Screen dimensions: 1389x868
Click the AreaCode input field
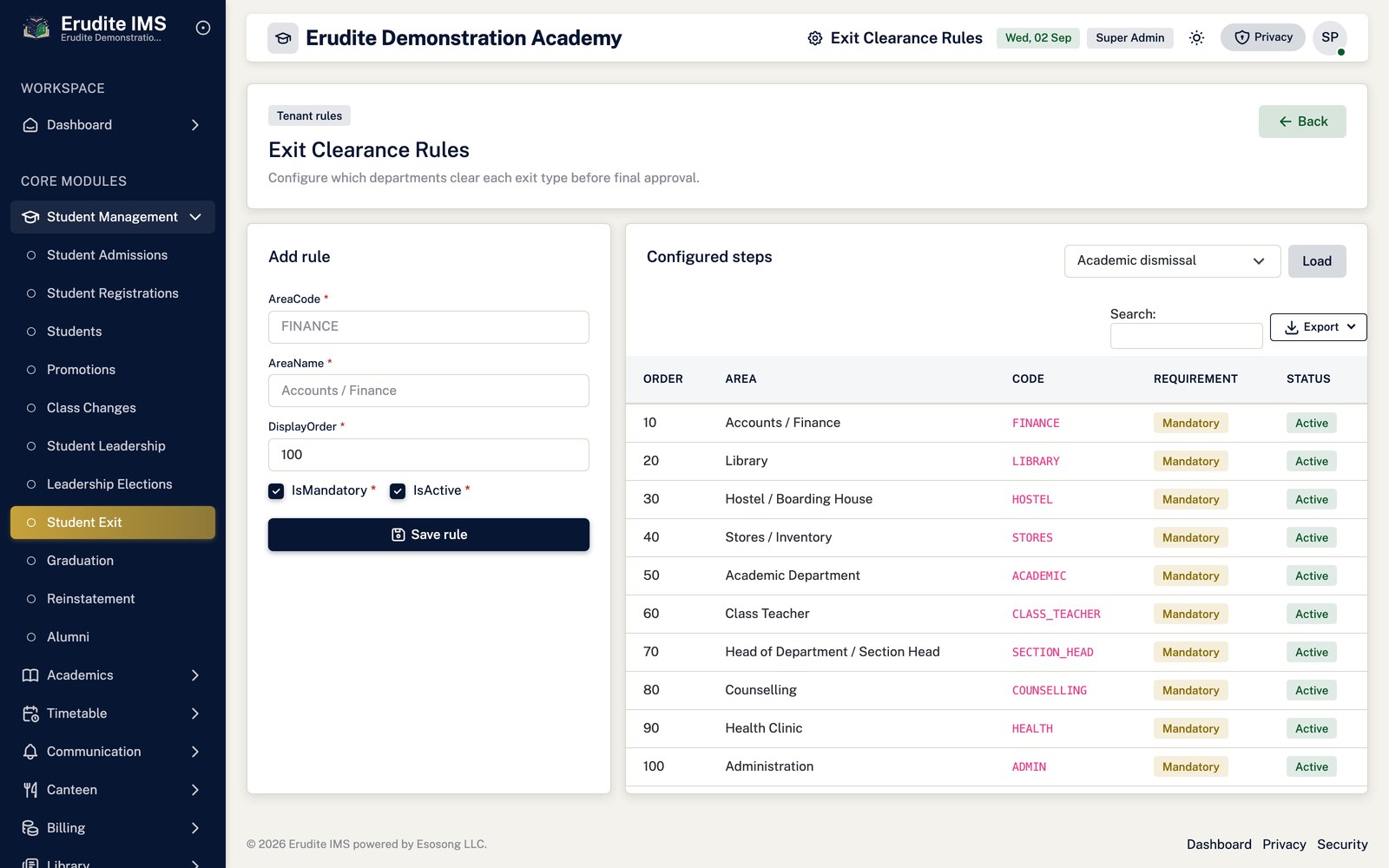tap(429, 327)
